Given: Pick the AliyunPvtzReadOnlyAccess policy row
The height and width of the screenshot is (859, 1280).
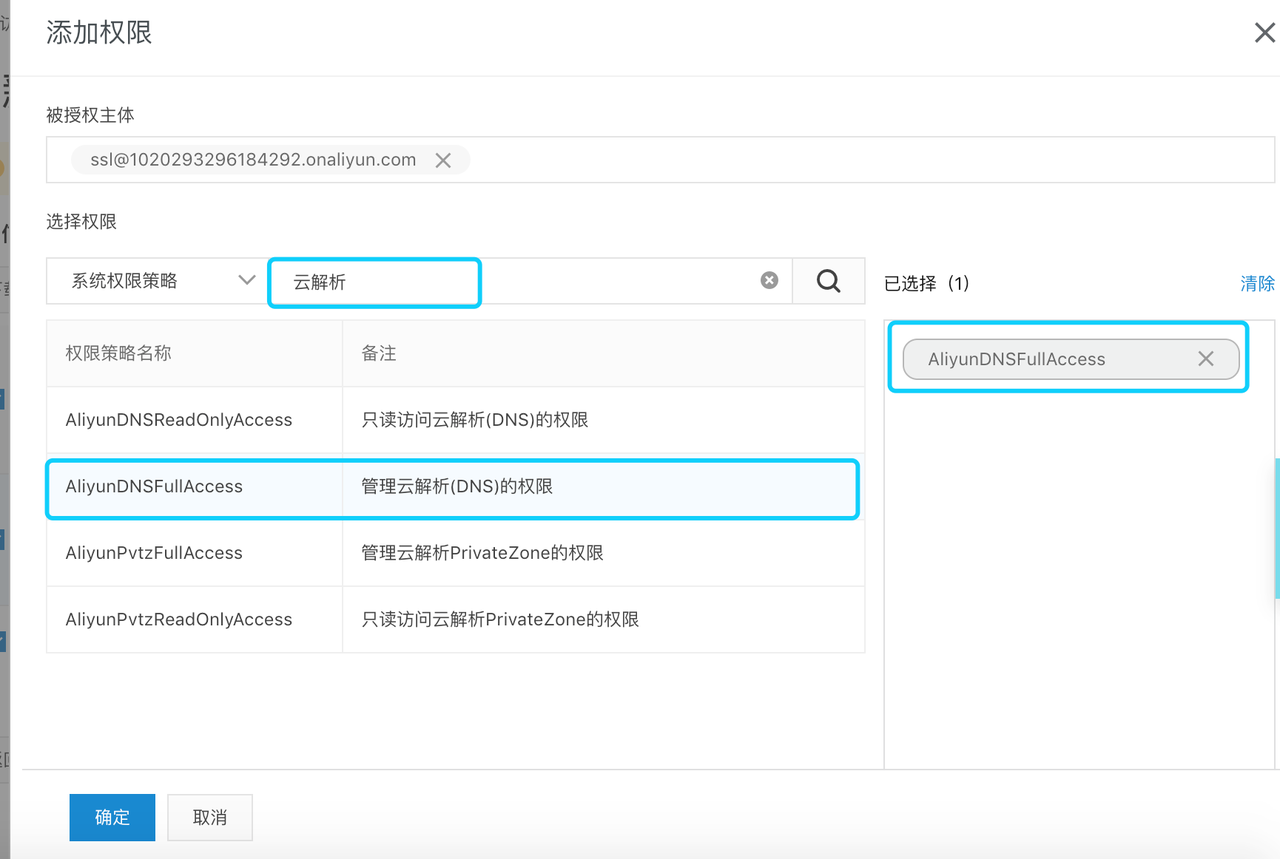Looking at the screenshot, I should [x=179, y=620].
